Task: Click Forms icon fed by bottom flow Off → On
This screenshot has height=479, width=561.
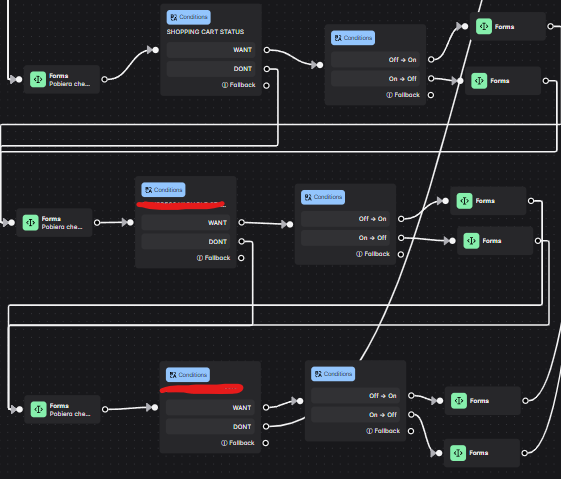Action: point(459,401)
